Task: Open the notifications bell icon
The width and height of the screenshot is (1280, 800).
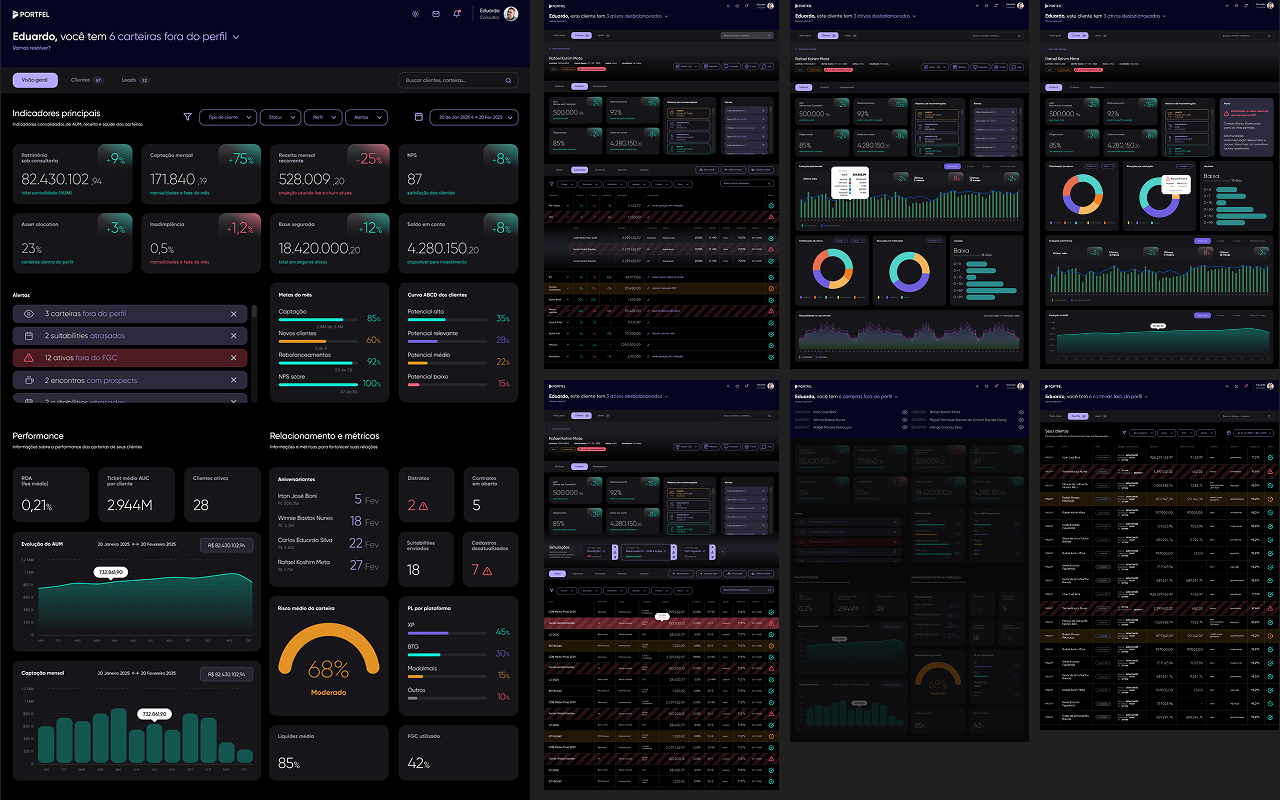Action: (x=457, y=14)
